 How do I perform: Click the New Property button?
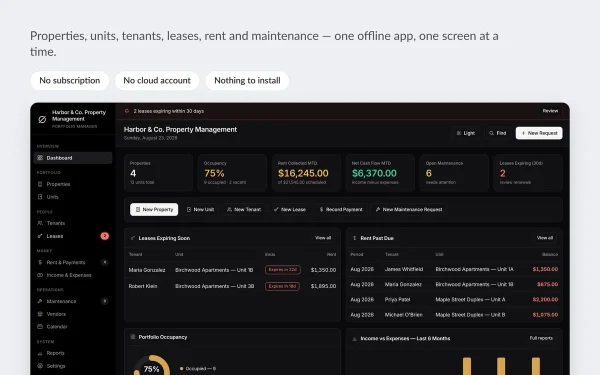coord(154,210)
